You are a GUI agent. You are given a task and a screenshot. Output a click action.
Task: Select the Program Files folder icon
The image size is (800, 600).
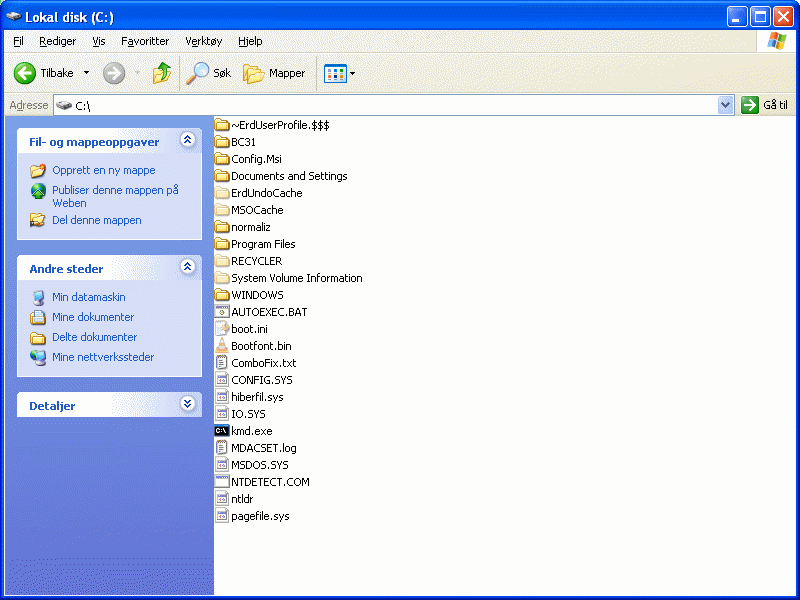222,244
